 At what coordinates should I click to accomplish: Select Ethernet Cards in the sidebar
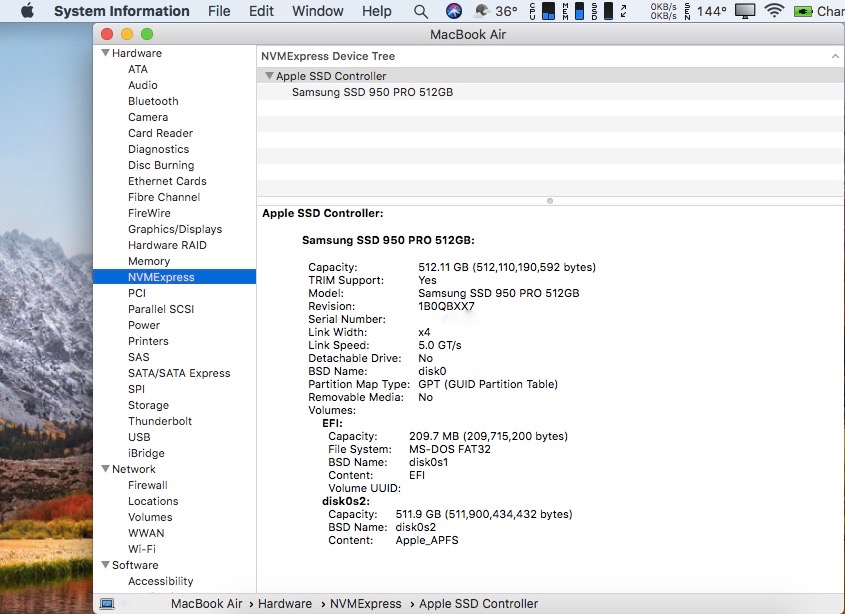click(167, 181)
